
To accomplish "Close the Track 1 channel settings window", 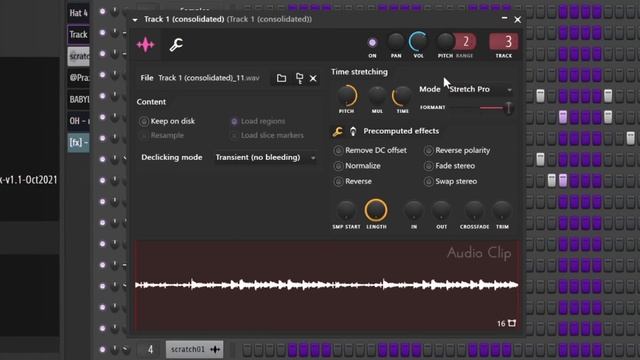I will pos(518,19).
